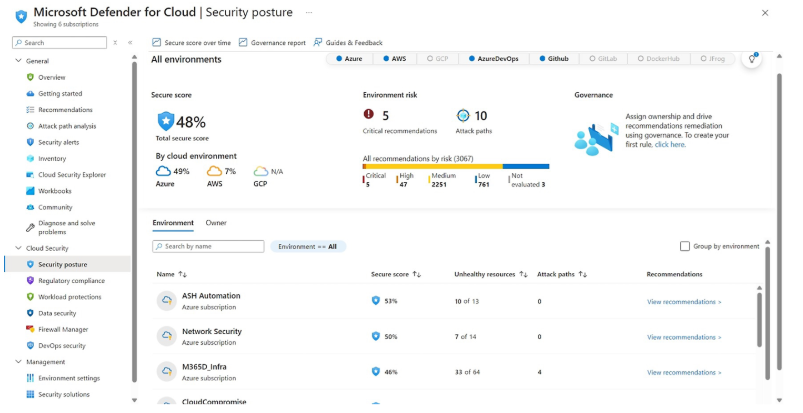This screenshot has height=413, width=803.
Task: Click ASH Automation subscription cloud icon
Action: click(x=166, y=301)
